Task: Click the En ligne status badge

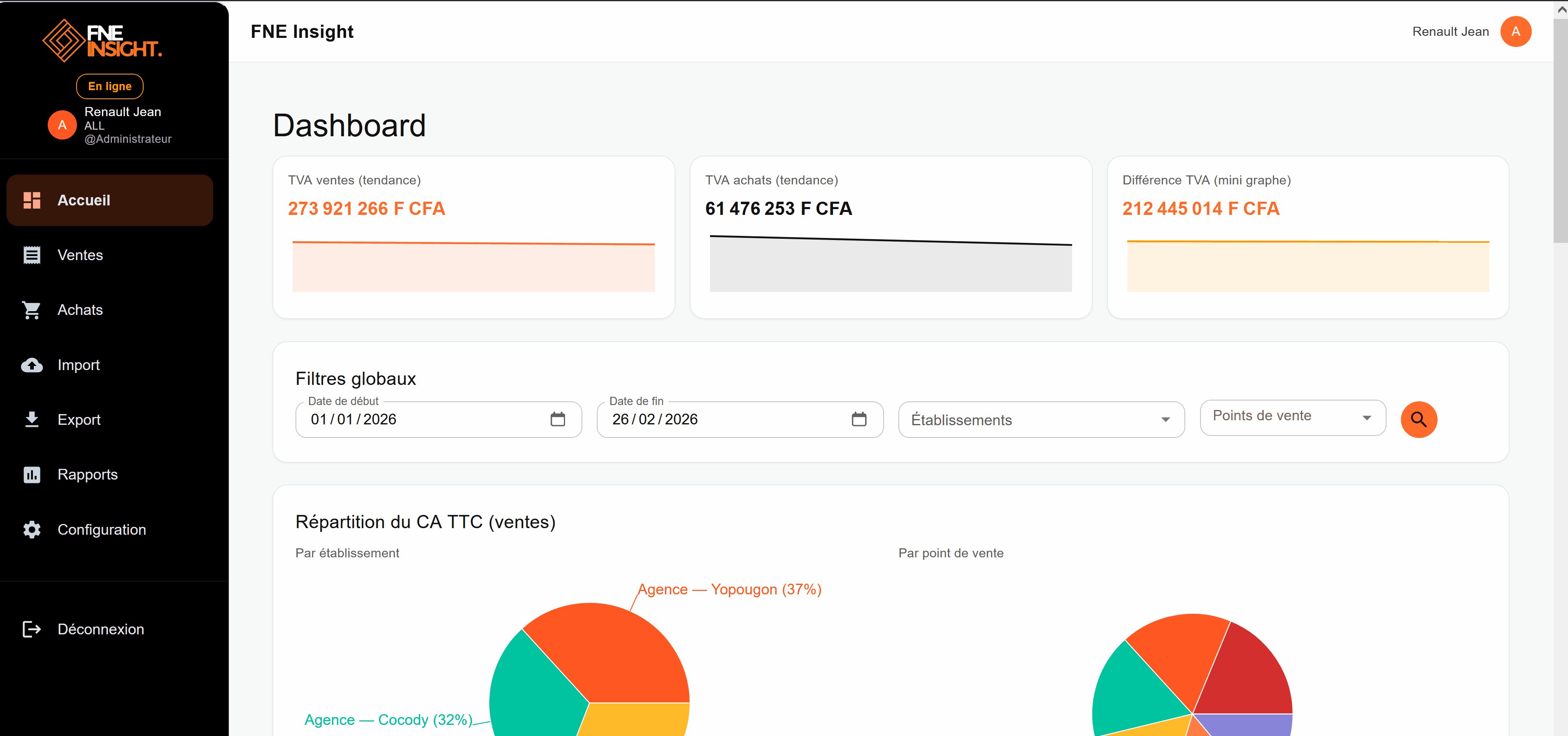Action: [x=109, y=86]
